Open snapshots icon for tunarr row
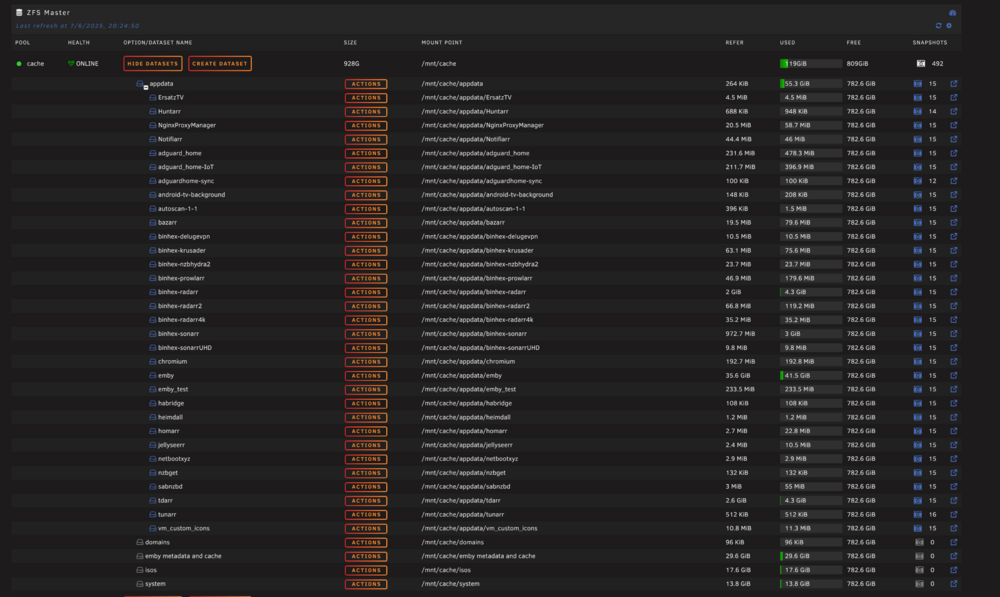Screen dimensions: 1000x597 (917, 515)
